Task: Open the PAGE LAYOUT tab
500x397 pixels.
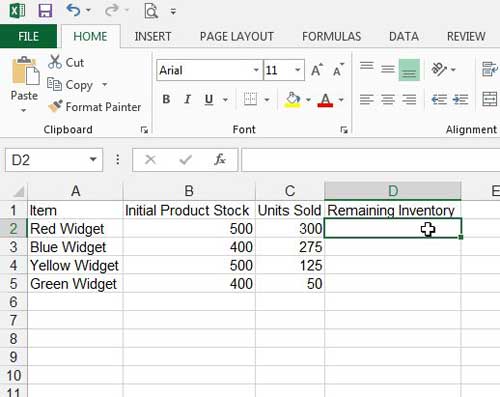Action: click(x=237, y=36)
